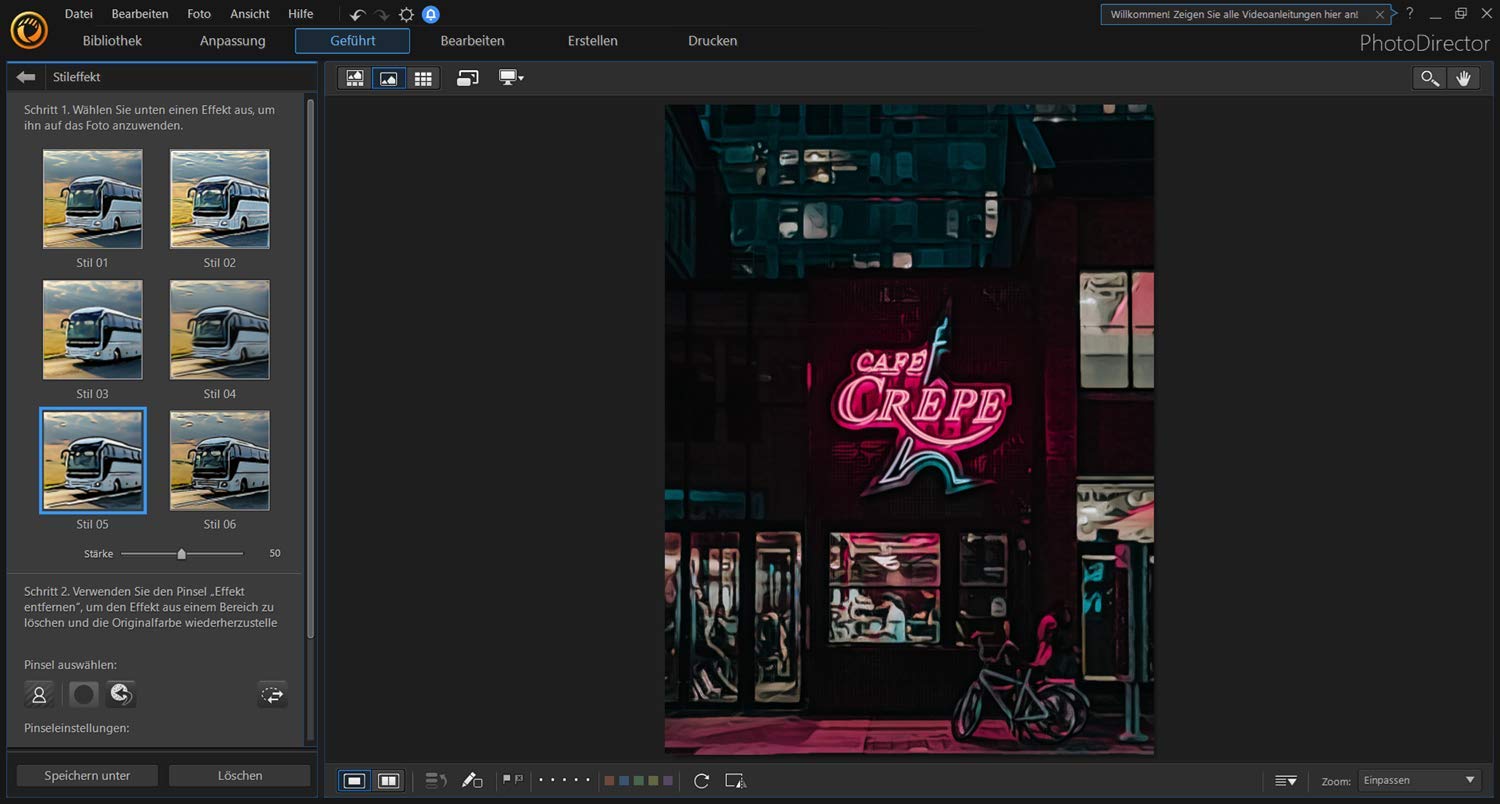The image size is (1500, 804).
Task: Click the Café Crêpe photo in the viewer
Action: tap(909, 429)
